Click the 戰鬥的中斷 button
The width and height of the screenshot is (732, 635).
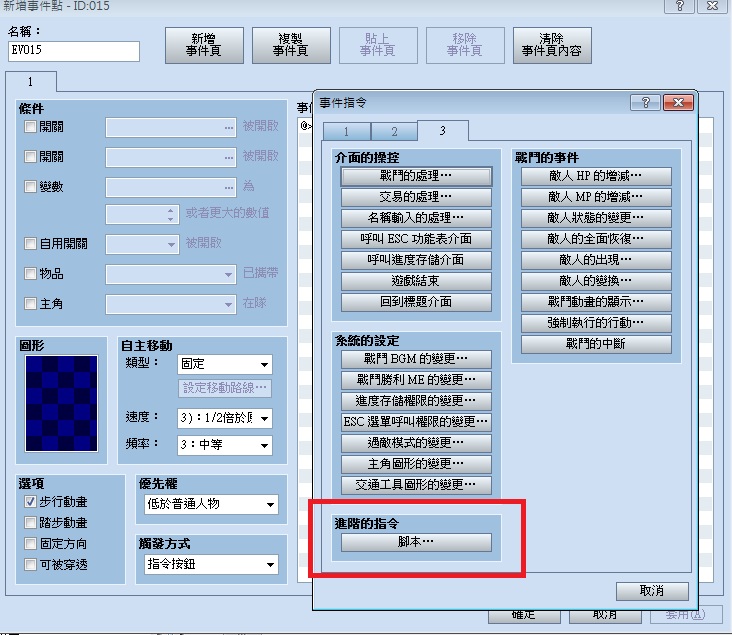596,344
